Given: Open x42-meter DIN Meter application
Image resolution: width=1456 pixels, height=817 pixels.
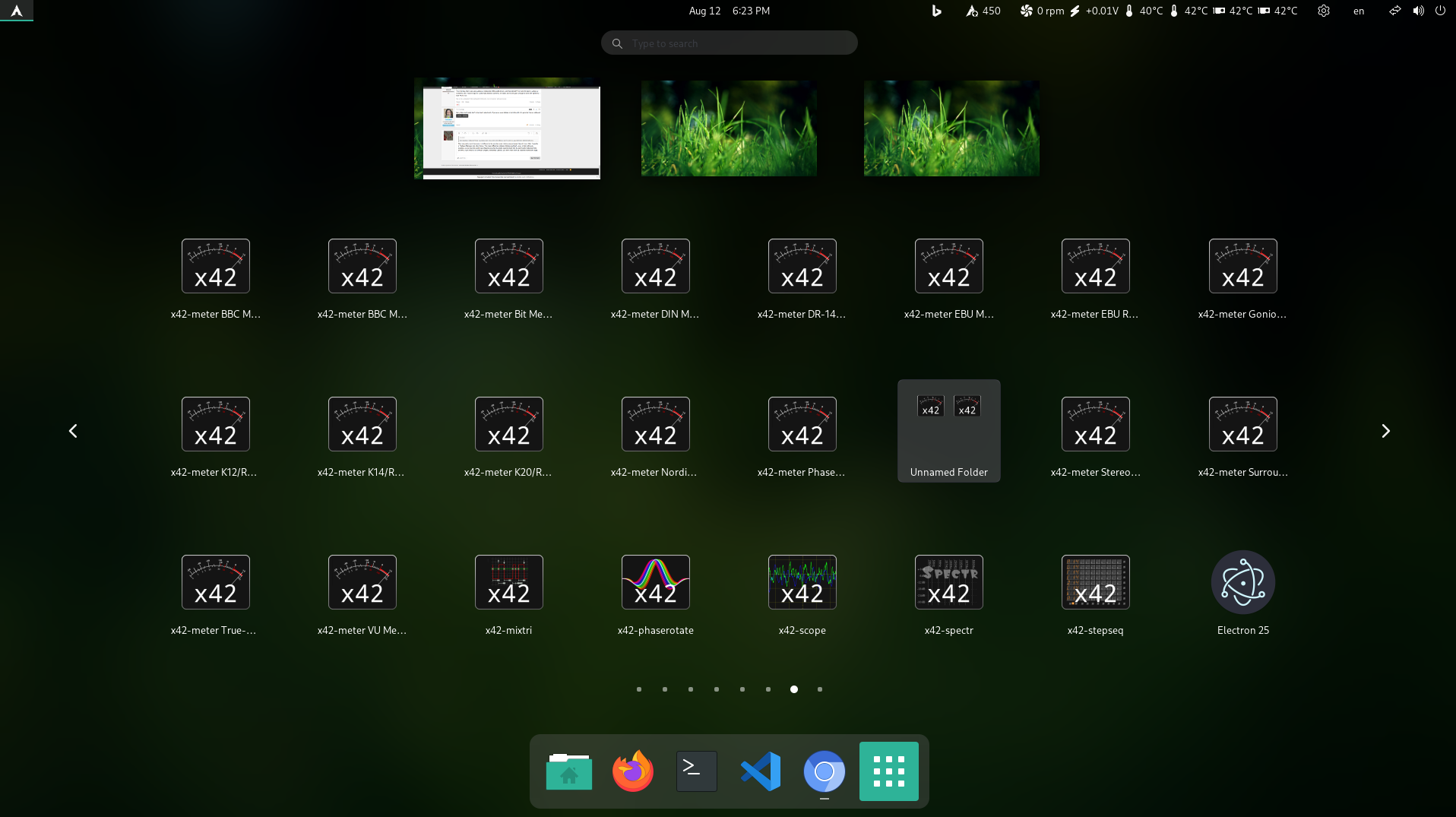Looking at the screenshot, I should click(x=655, y=278).
